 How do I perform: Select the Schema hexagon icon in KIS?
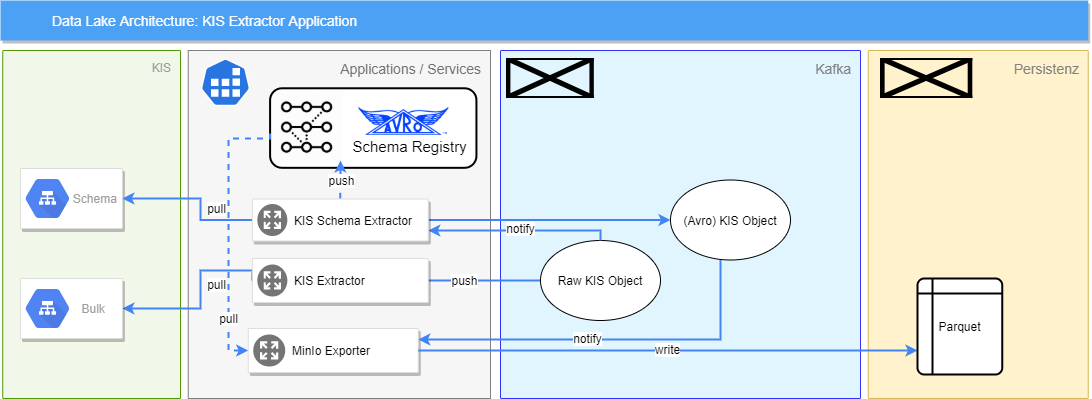point(47,199)
